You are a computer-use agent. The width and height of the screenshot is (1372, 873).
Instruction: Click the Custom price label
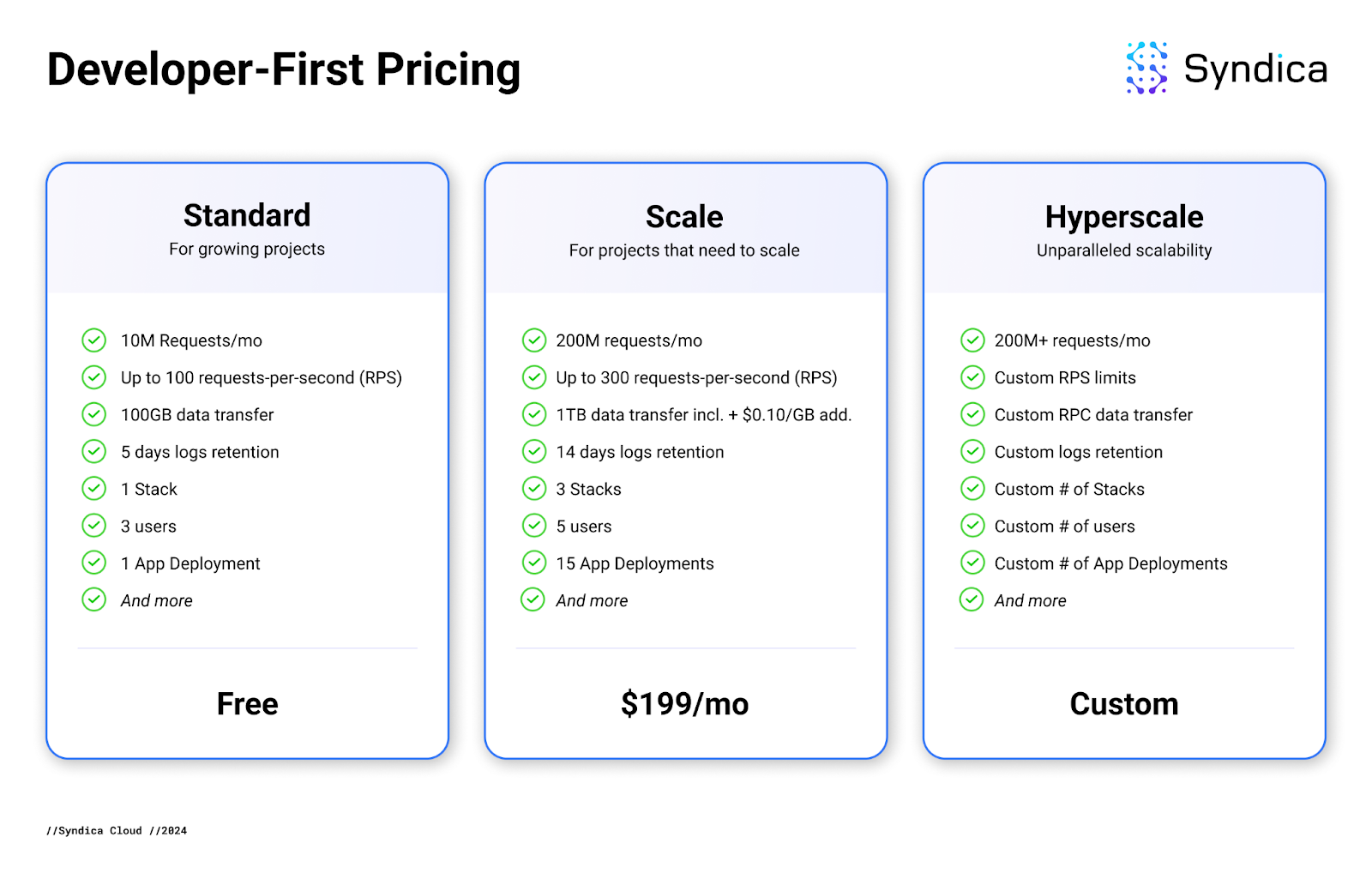pos(1123,704)
